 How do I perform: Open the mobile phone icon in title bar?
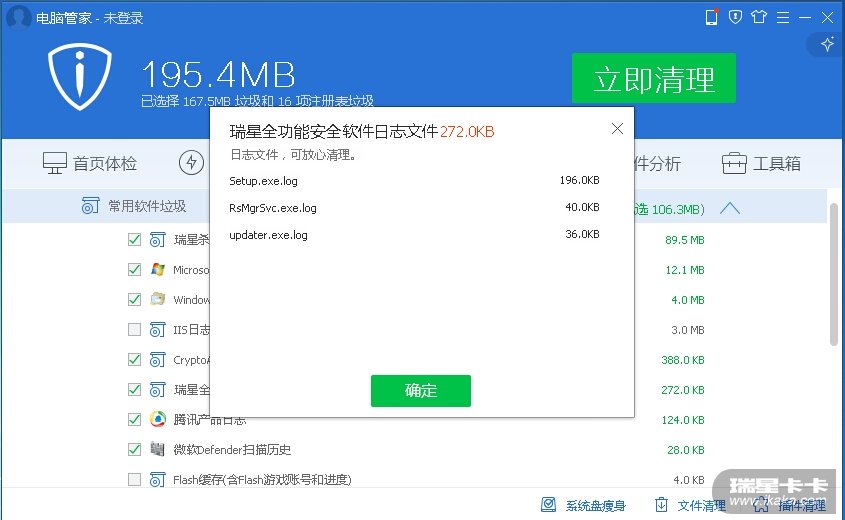711,17
